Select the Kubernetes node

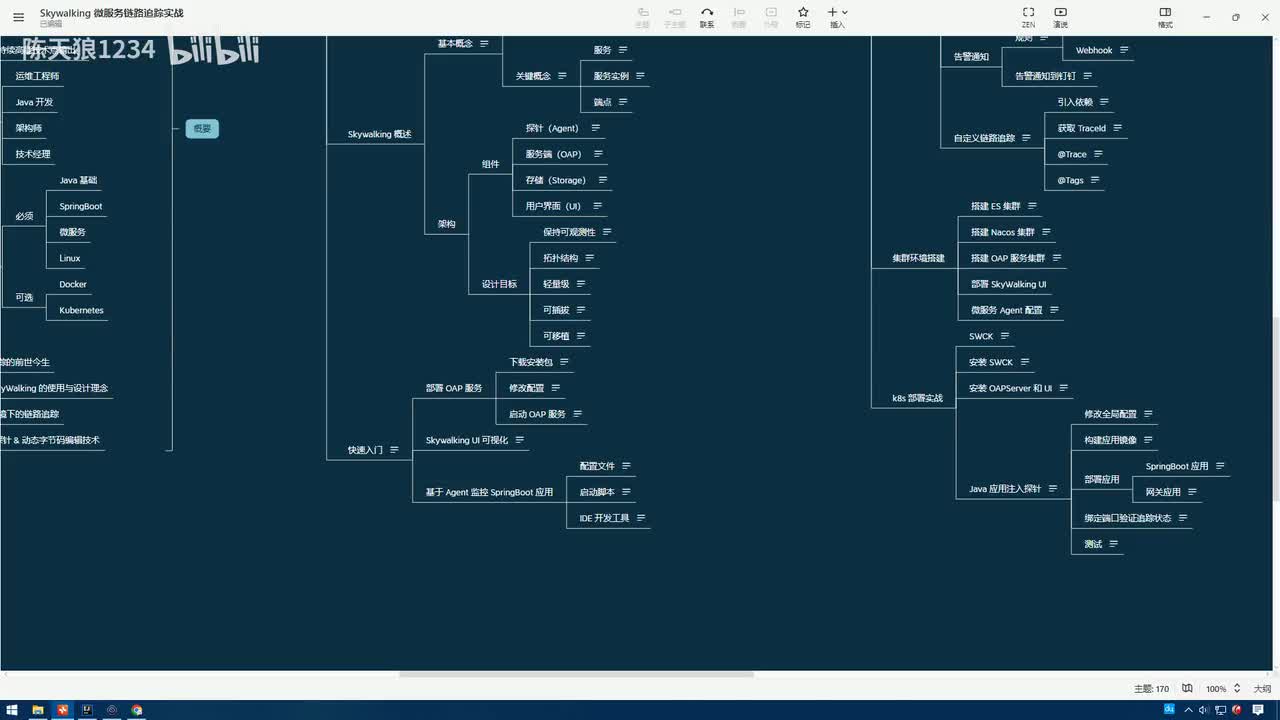point(81,310)
